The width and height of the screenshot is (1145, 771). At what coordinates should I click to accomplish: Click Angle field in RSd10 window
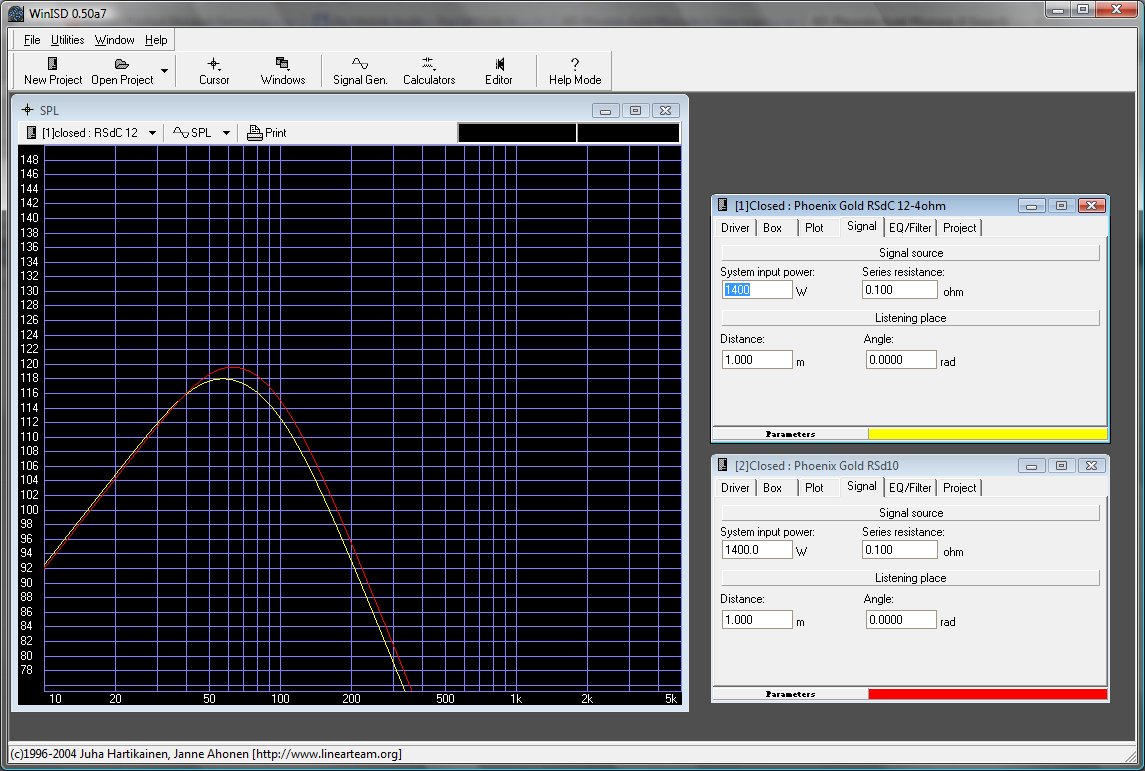pos(900,620)
